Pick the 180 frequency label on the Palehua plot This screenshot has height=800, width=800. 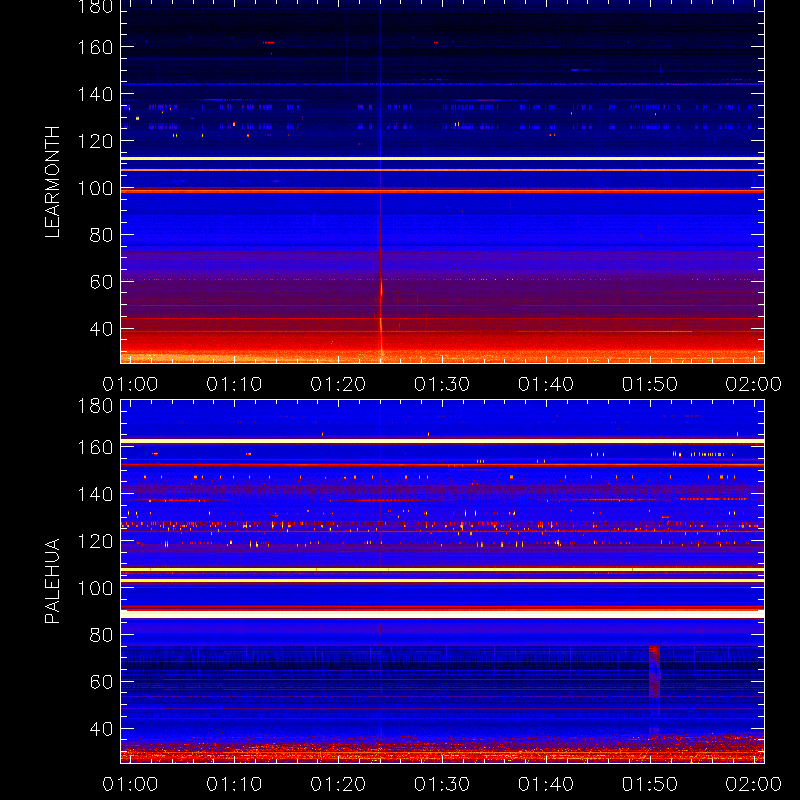click(95, 407)
